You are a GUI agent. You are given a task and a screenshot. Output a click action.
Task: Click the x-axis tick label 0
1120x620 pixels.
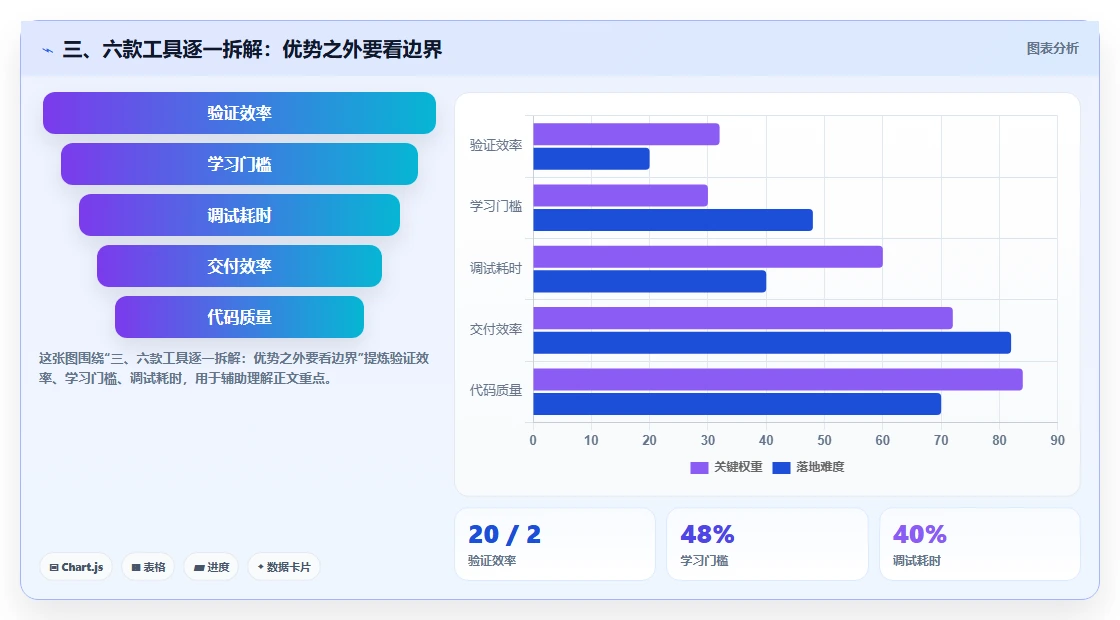533,441
